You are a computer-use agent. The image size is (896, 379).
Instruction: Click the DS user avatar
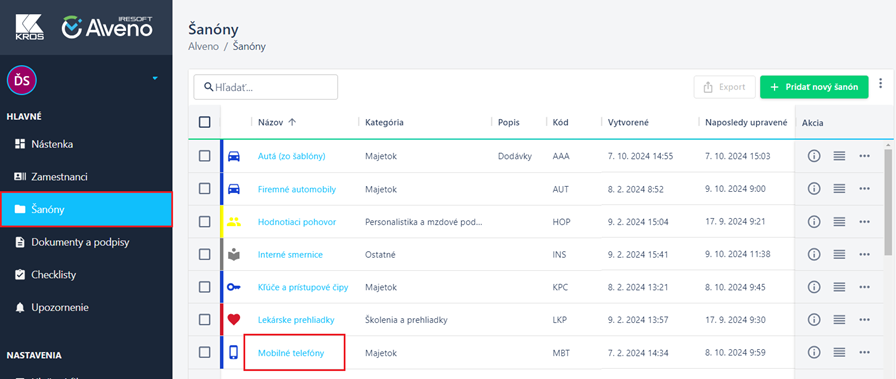pos(22,80)
